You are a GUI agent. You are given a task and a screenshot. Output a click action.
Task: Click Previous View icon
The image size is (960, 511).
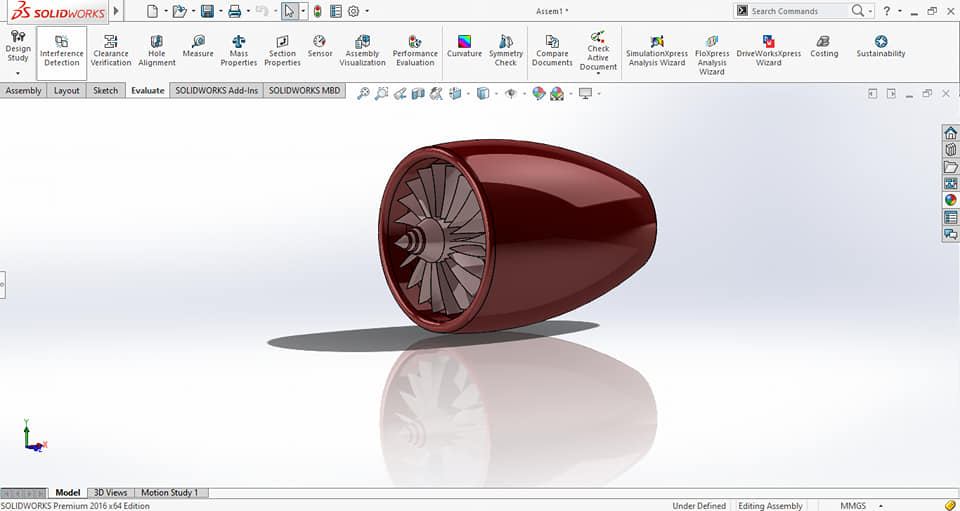point(400,94)
